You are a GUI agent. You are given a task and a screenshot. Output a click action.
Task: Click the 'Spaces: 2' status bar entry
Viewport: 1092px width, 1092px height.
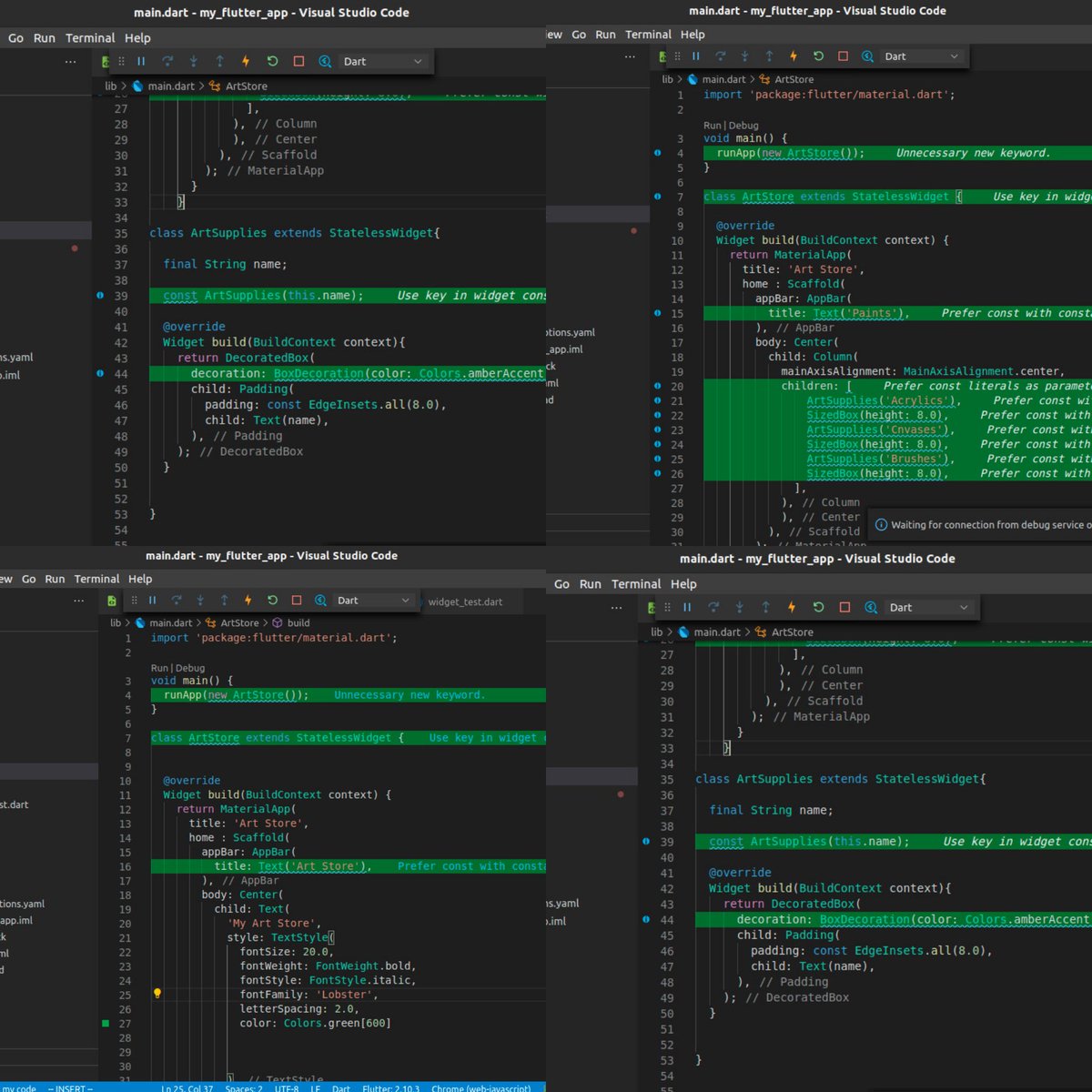pyautogui.click(x=244, y=1087)
